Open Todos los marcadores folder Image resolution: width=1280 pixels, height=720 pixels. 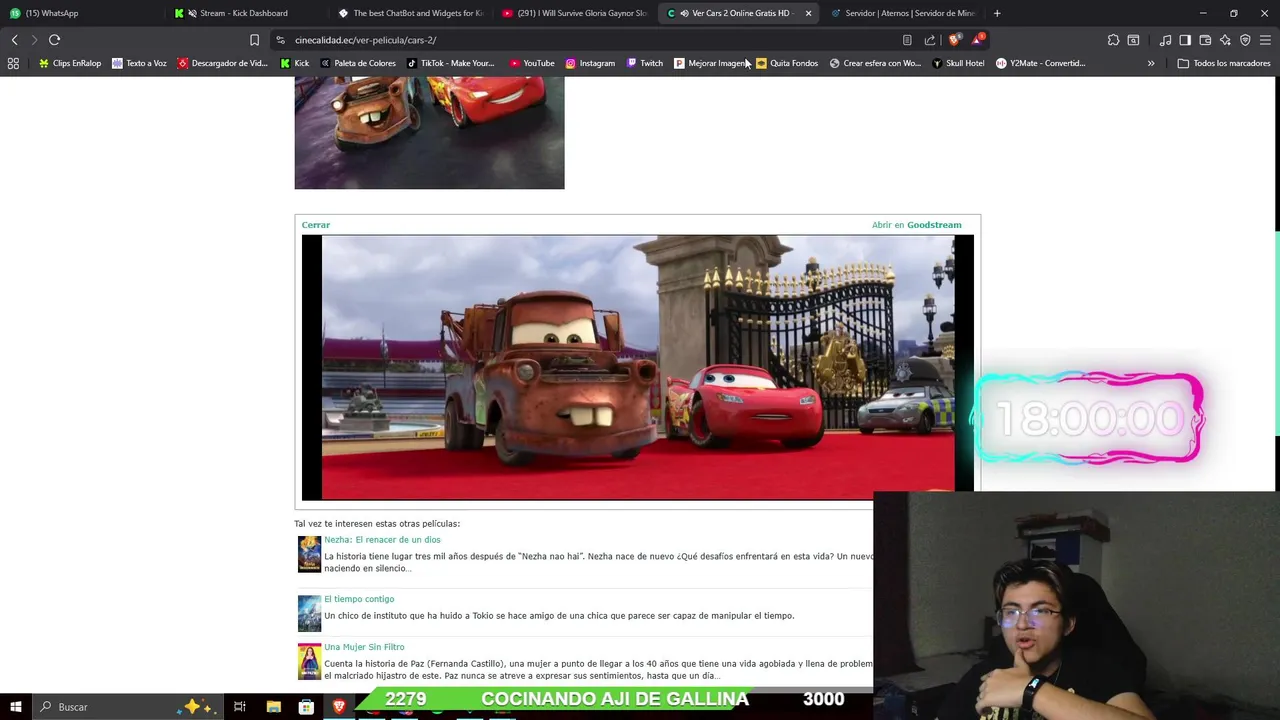pyautogui.click(x=1224, y=63)
